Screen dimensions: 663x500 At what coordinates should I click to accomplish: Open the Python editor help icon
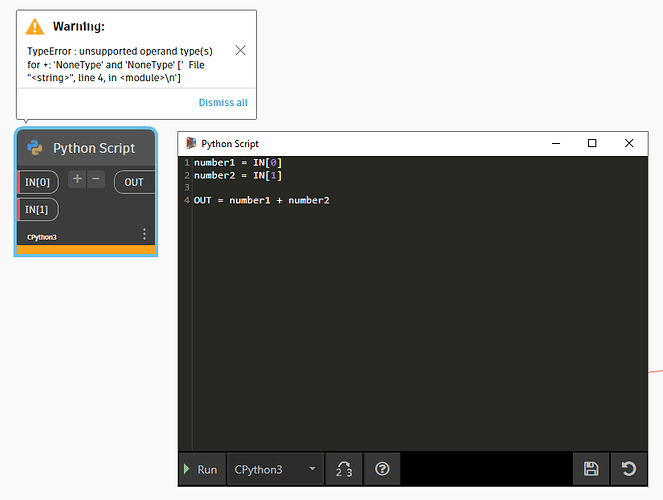382,469
